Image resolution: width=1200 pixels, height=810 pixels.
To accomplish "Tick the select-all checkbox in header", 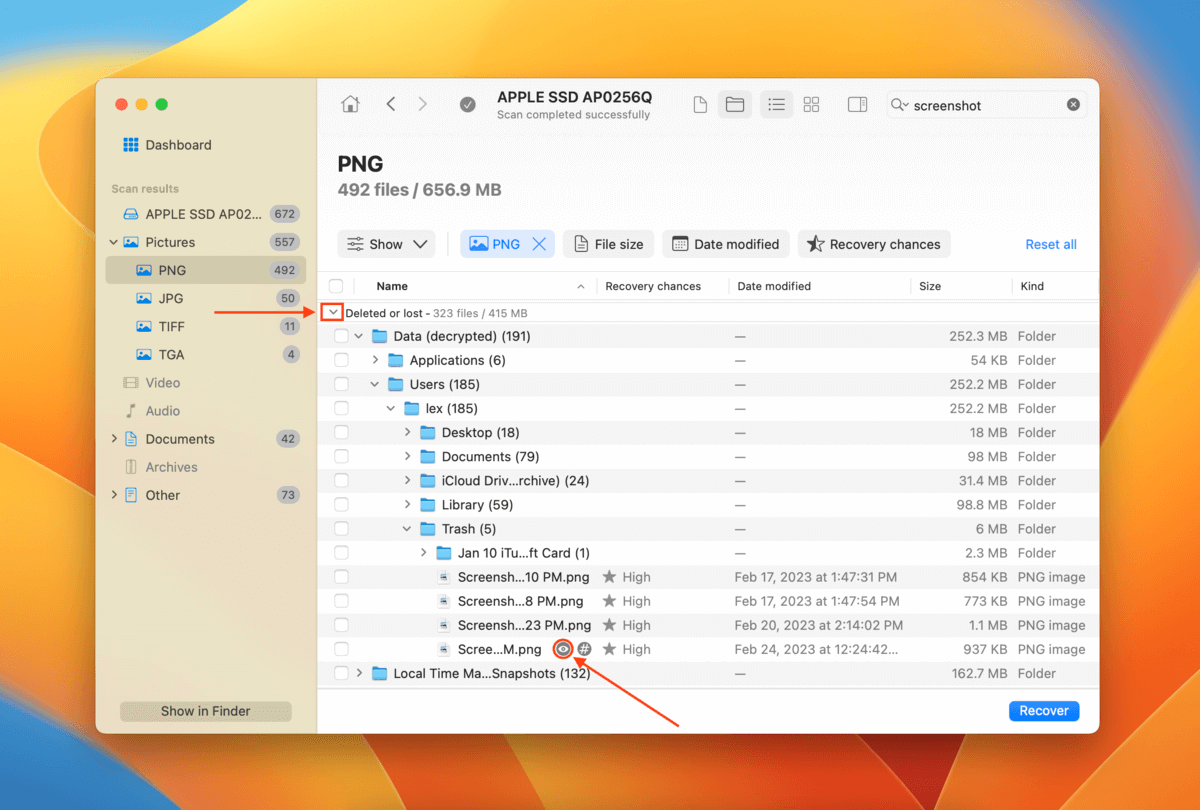I will [336, 286].
